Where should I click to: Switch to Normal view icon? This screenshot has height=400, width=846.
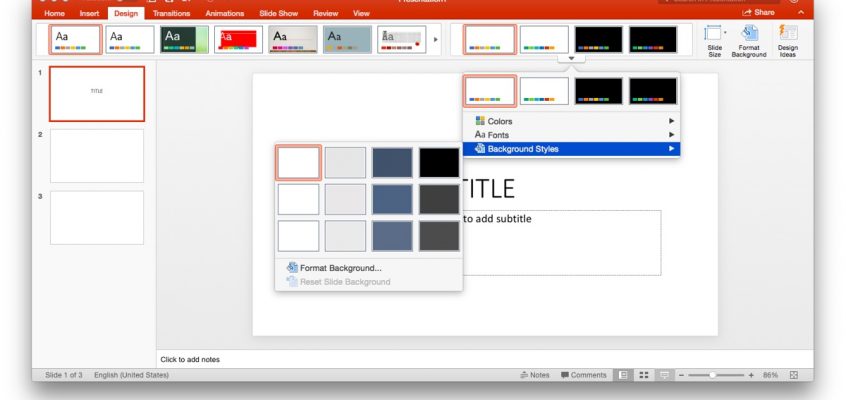(623, 375)
